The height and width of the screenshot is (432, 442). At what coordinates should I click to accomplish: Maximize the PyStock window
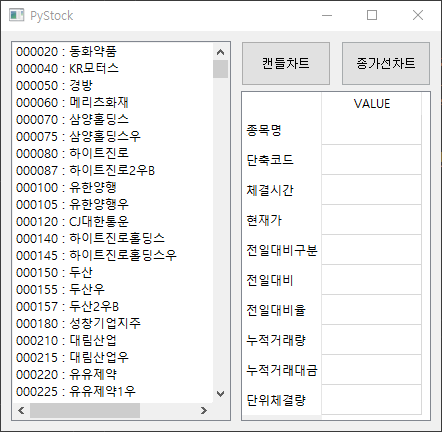pos(372,15)
